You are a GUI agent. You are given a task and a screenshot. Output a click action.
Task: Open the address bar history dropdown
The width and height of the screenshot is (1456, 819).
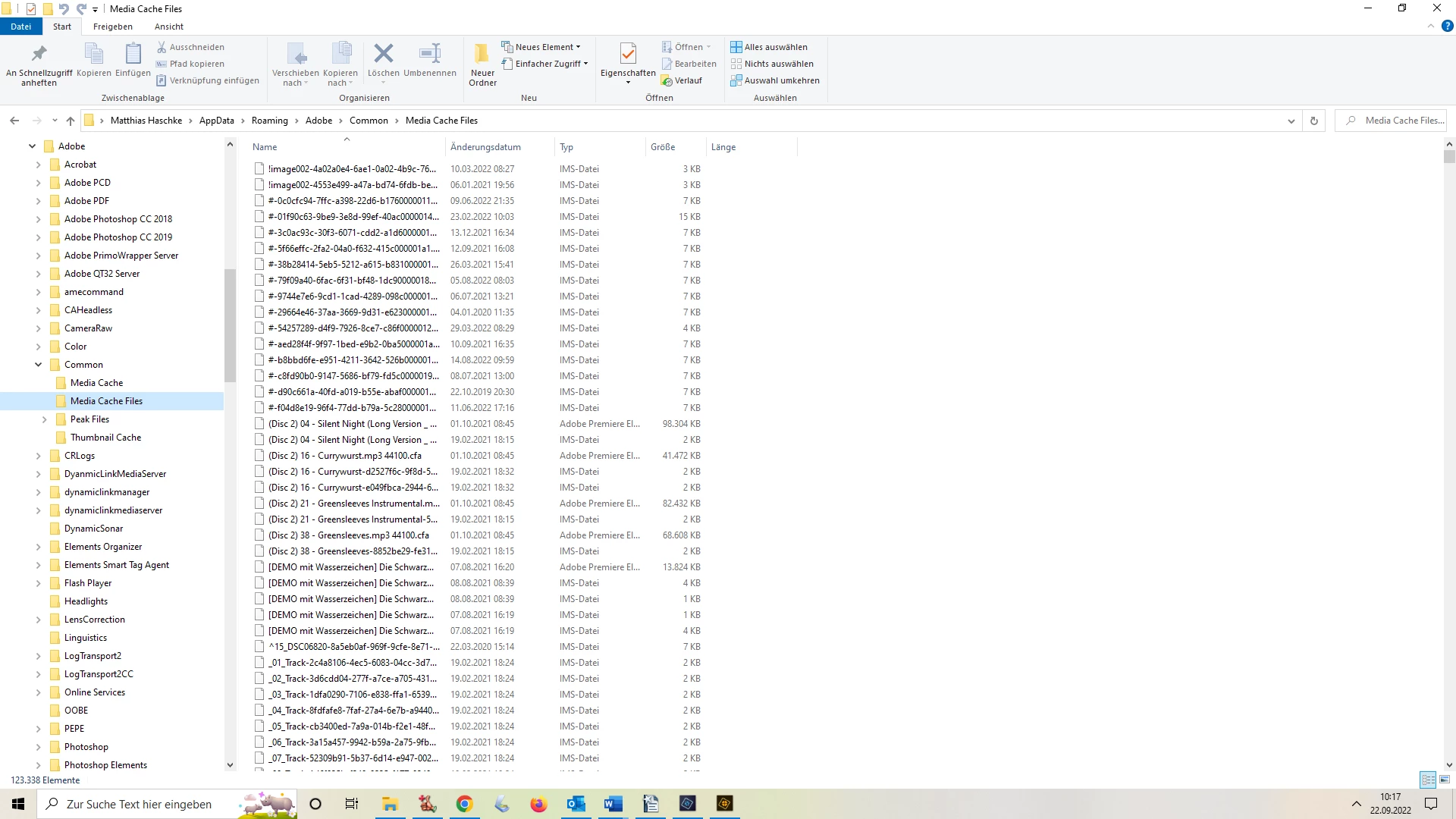coord(1291,121)
